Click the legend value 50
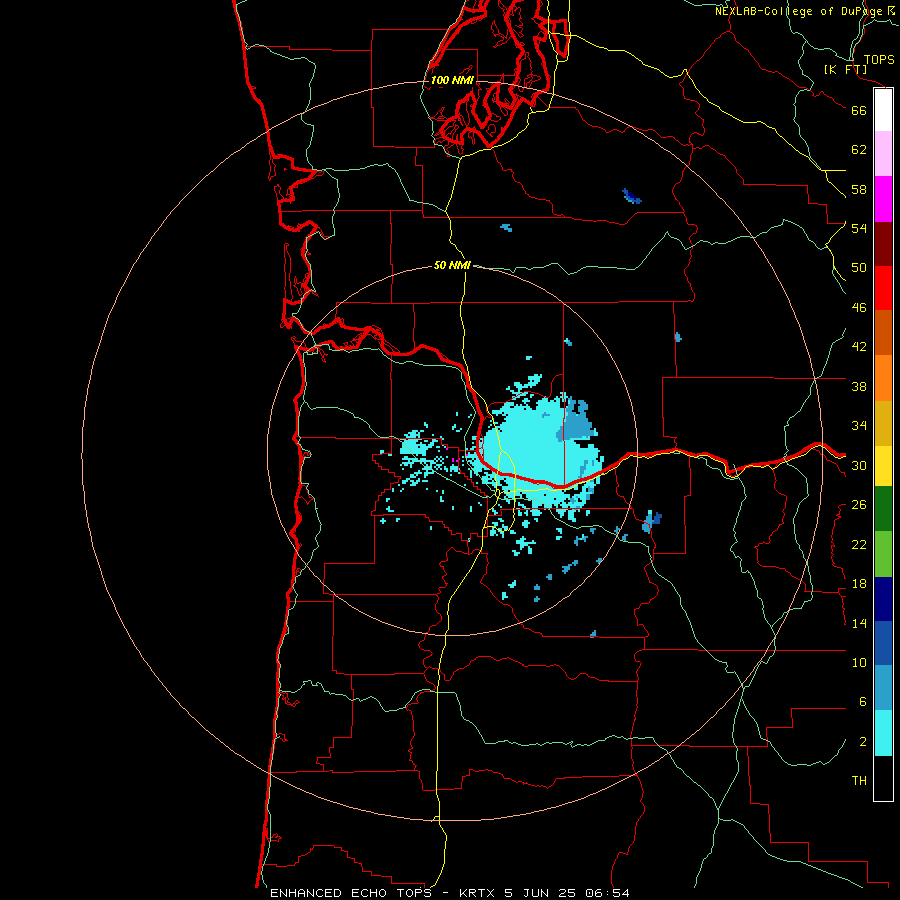The image size is (900, 900). (x=859, y=268)
